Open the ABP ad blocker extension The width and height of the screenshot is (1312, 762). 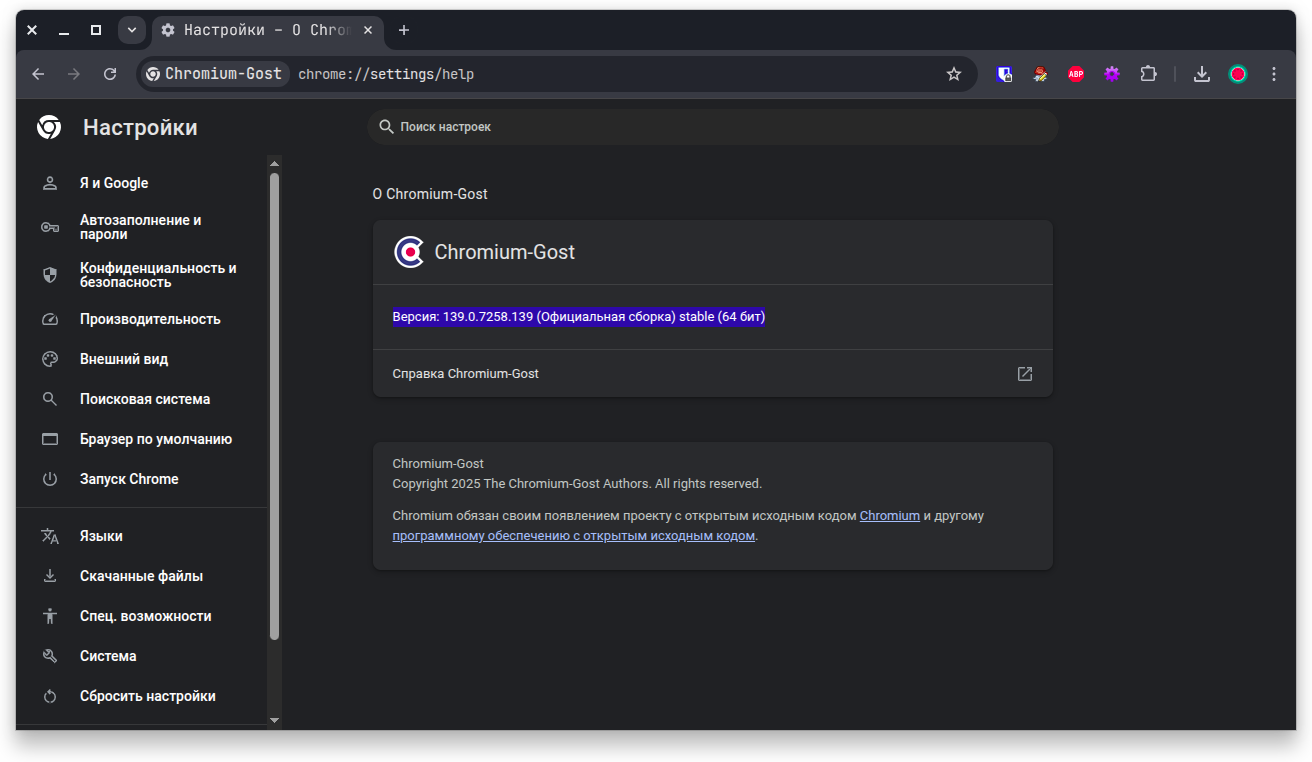(x=1076, y=74)
